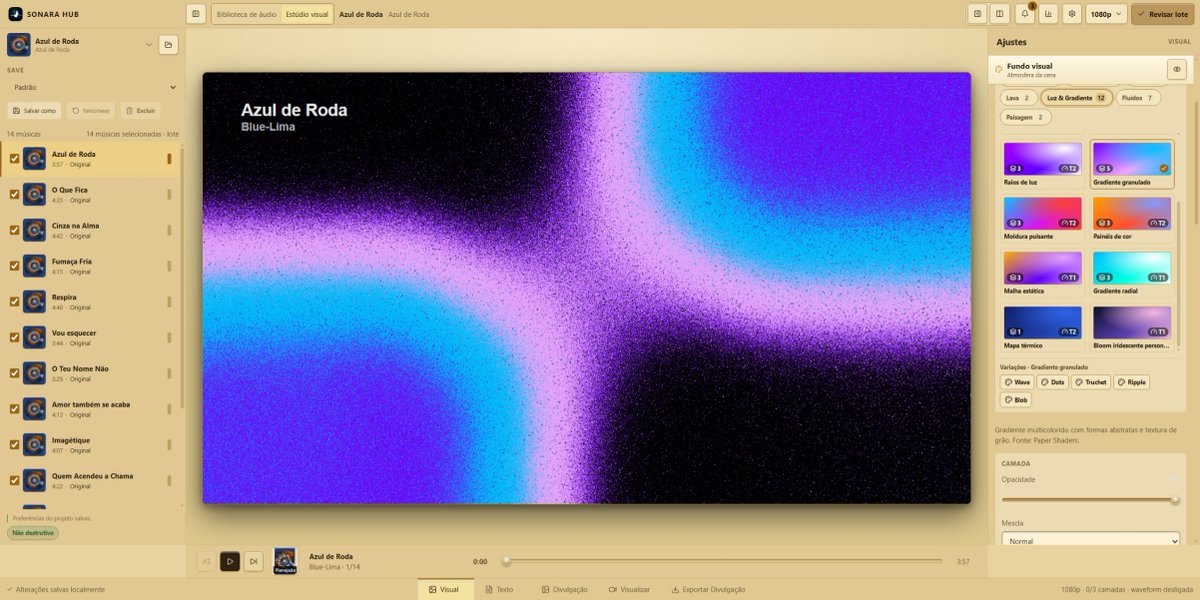Image resolution: width=1200 pixels, height=600 pixels.
Task: Filter backgrounds by Paisagem category
Action: pos(1025,117)
